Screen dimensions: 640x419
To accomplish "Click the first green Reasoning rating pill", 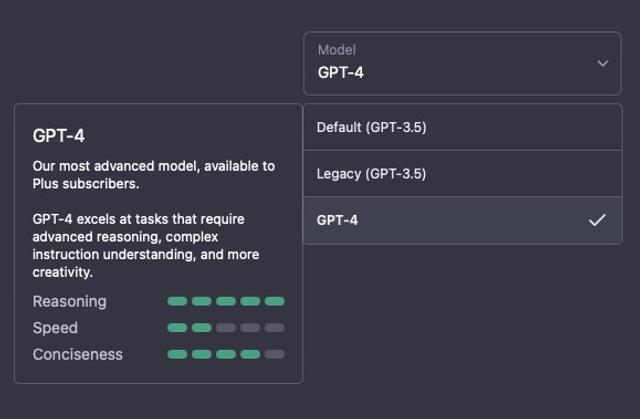I will click(177, 301).
